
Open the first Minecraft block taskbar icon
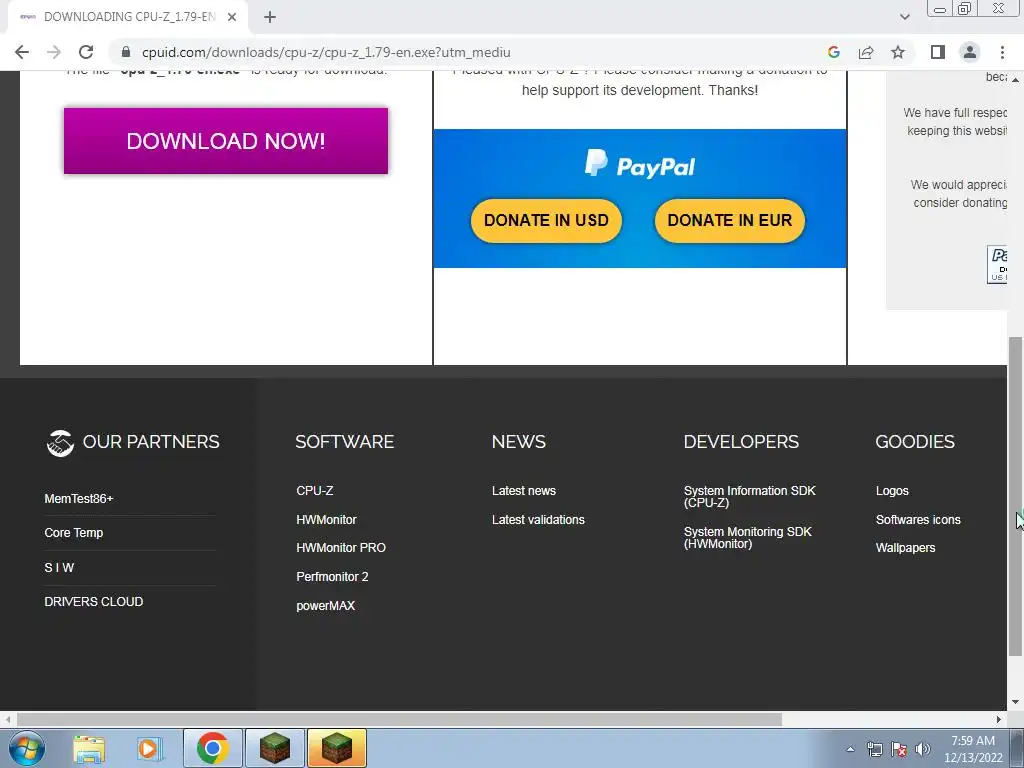(274, 748)
